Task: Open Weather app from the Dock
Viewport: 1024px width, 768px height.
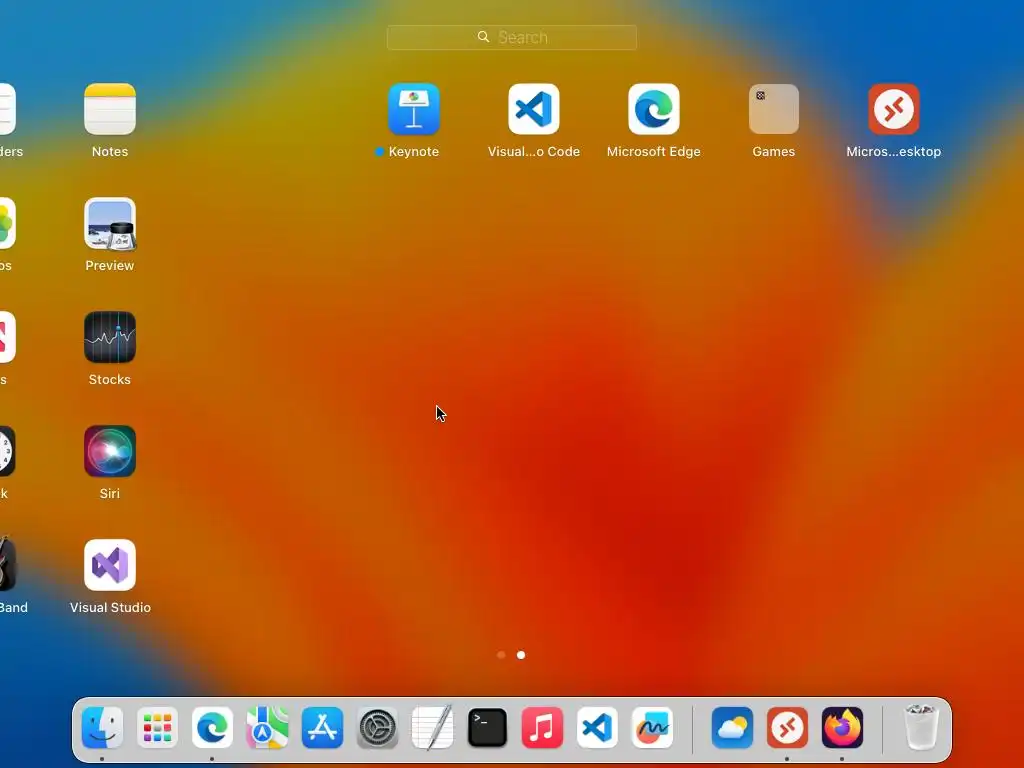Action: 732,728
